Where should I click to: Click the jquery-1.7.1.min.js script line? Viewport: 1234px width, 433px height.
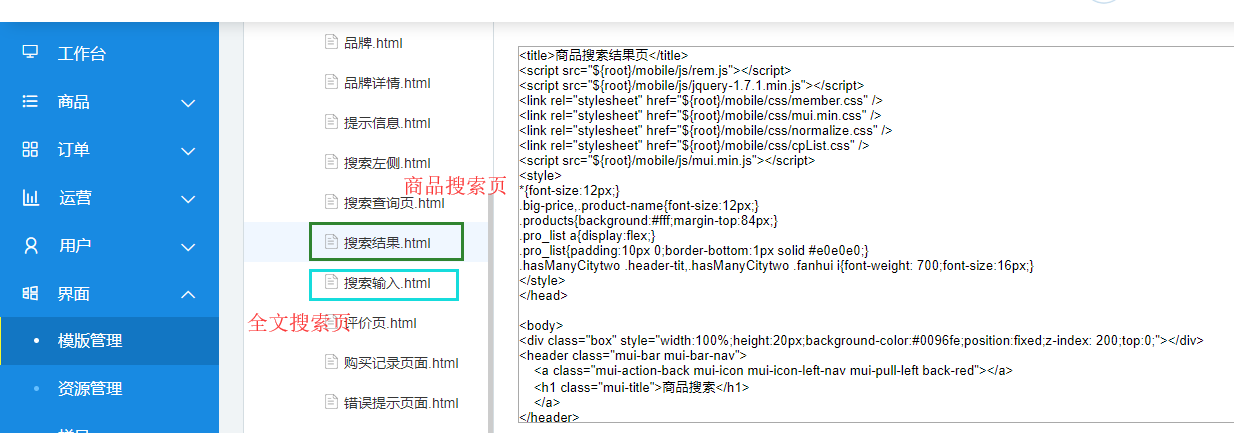pos(691,86)
